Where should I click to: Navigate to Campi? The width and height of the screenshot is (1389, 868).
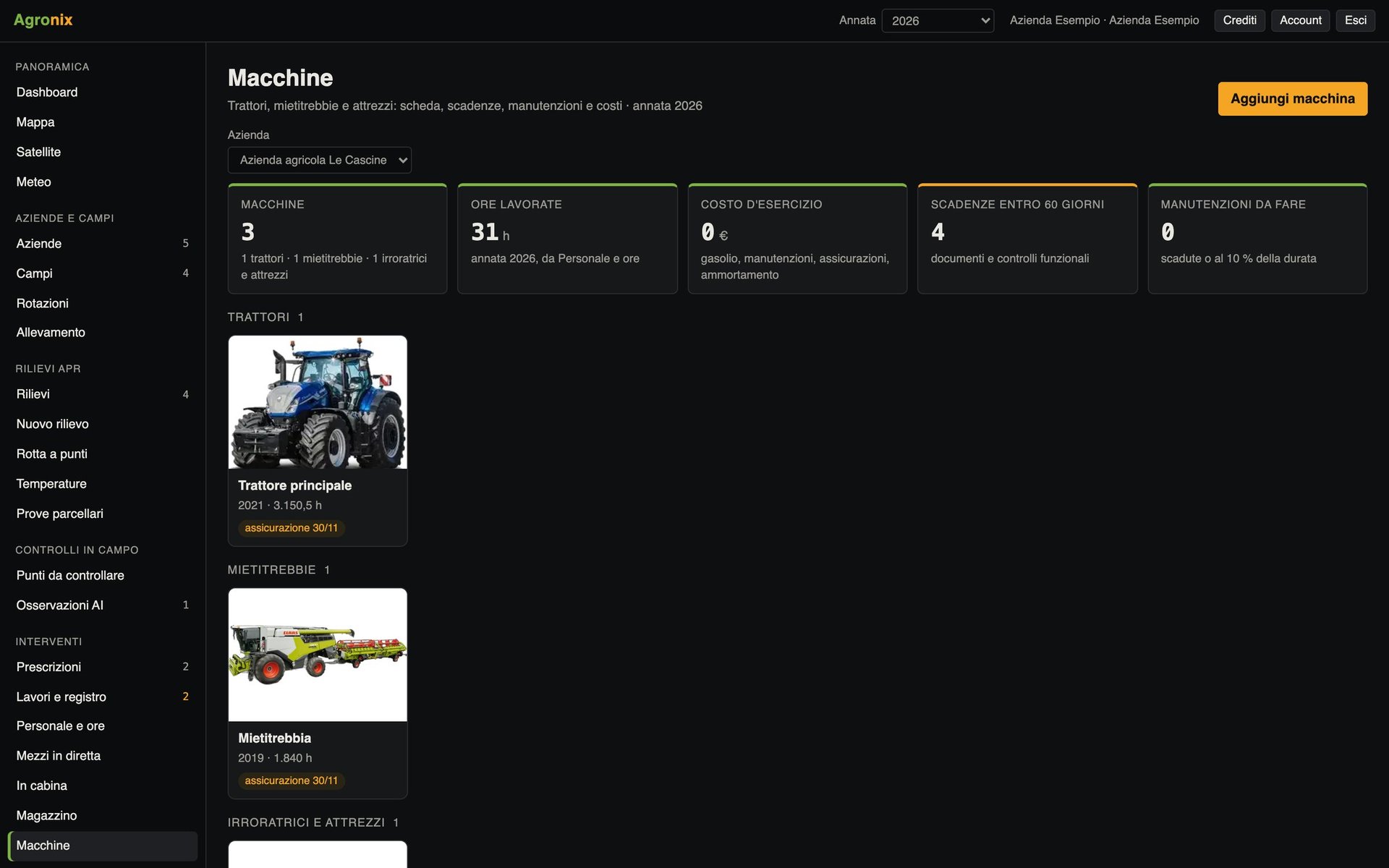coord(102,273)
